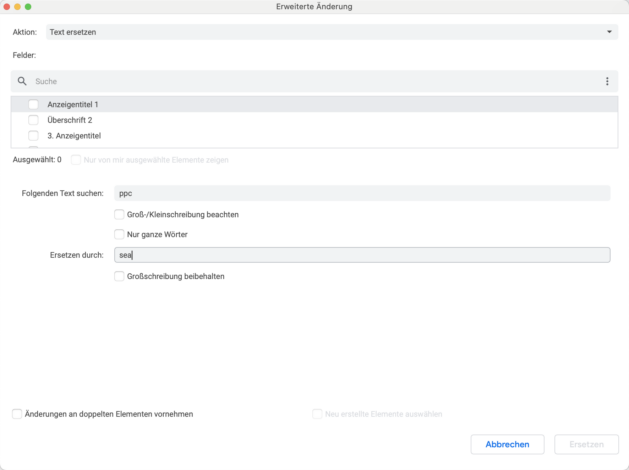The width and height of the screenshot is (629, 470).
Task: Click the yellow minimize window button
Action: 17,7
